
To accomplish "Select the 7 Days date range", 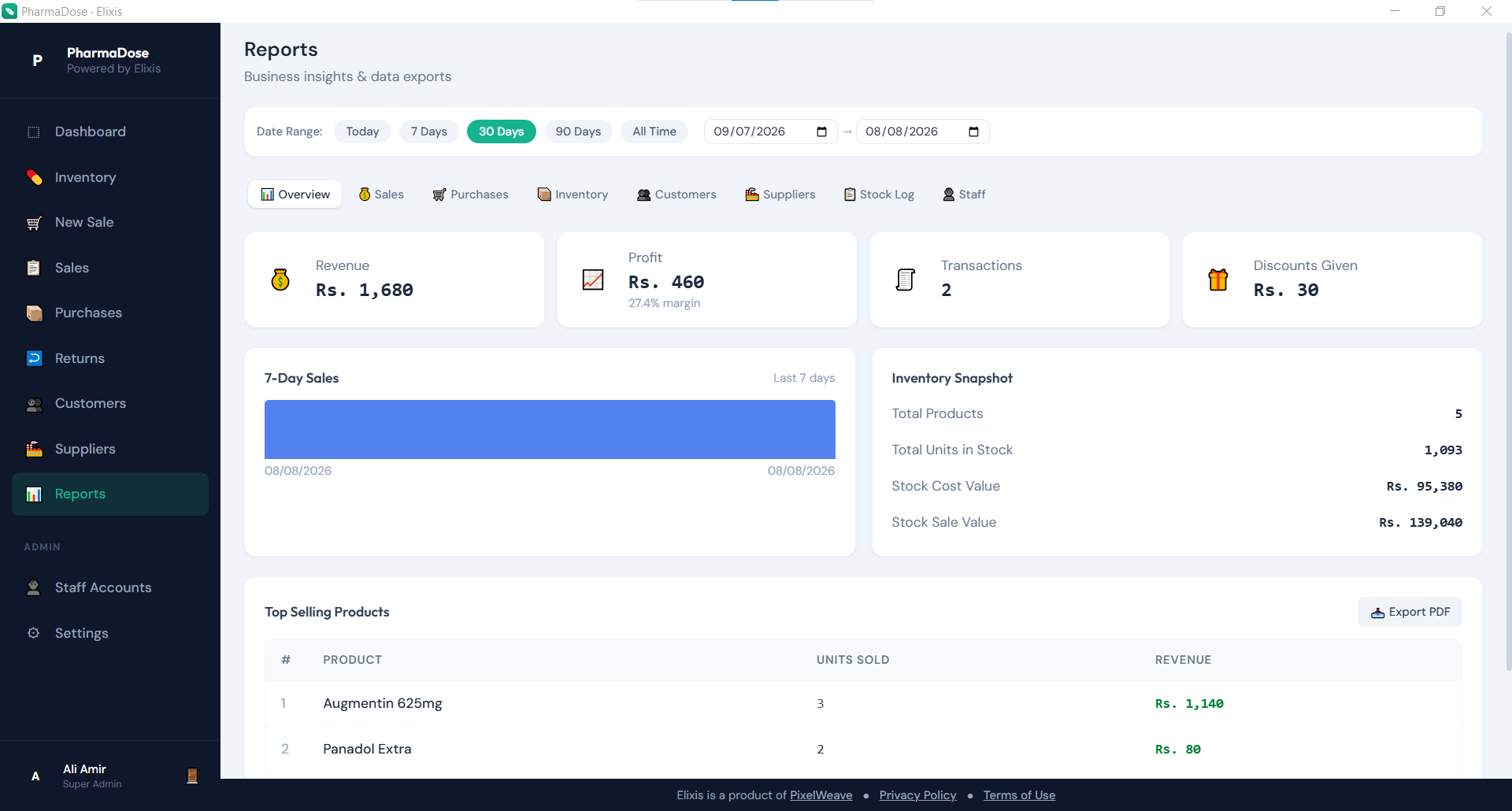I will [429, 131].
